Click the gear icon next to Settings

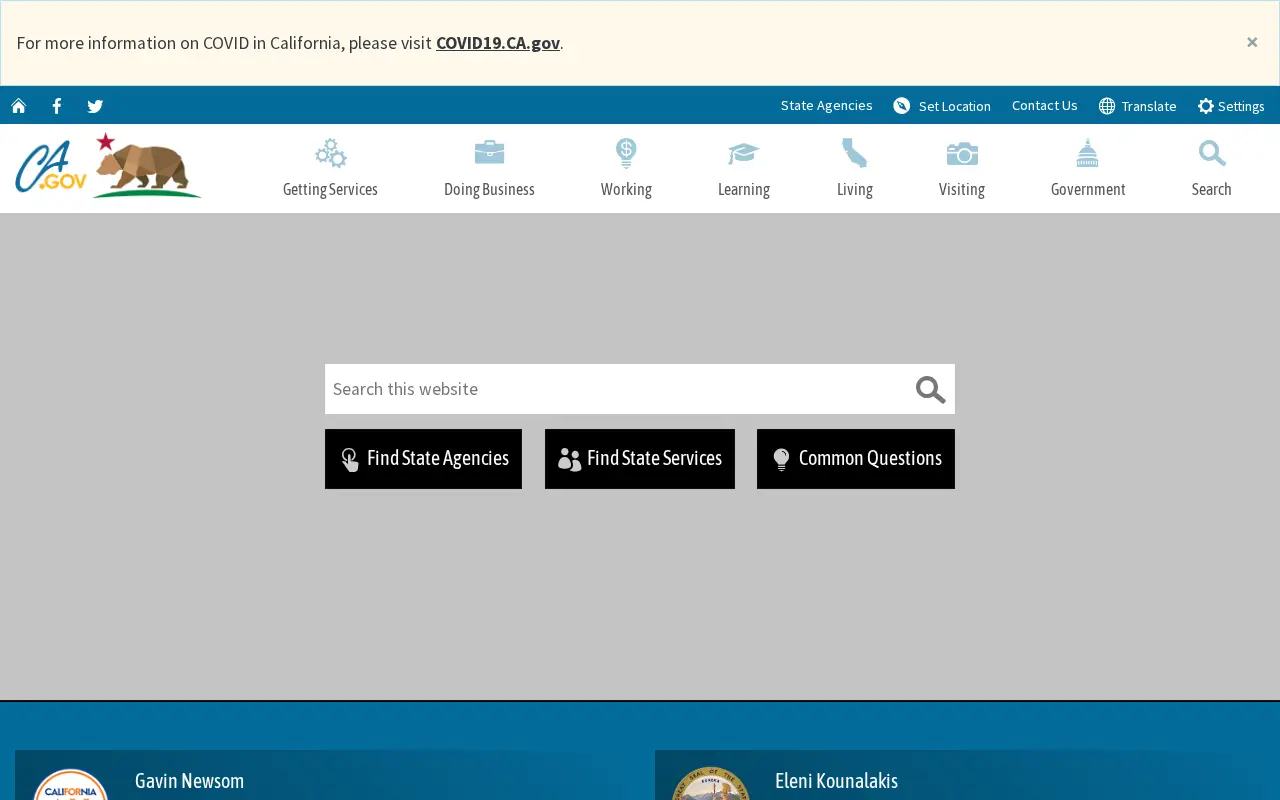[x=1206, y=106]
